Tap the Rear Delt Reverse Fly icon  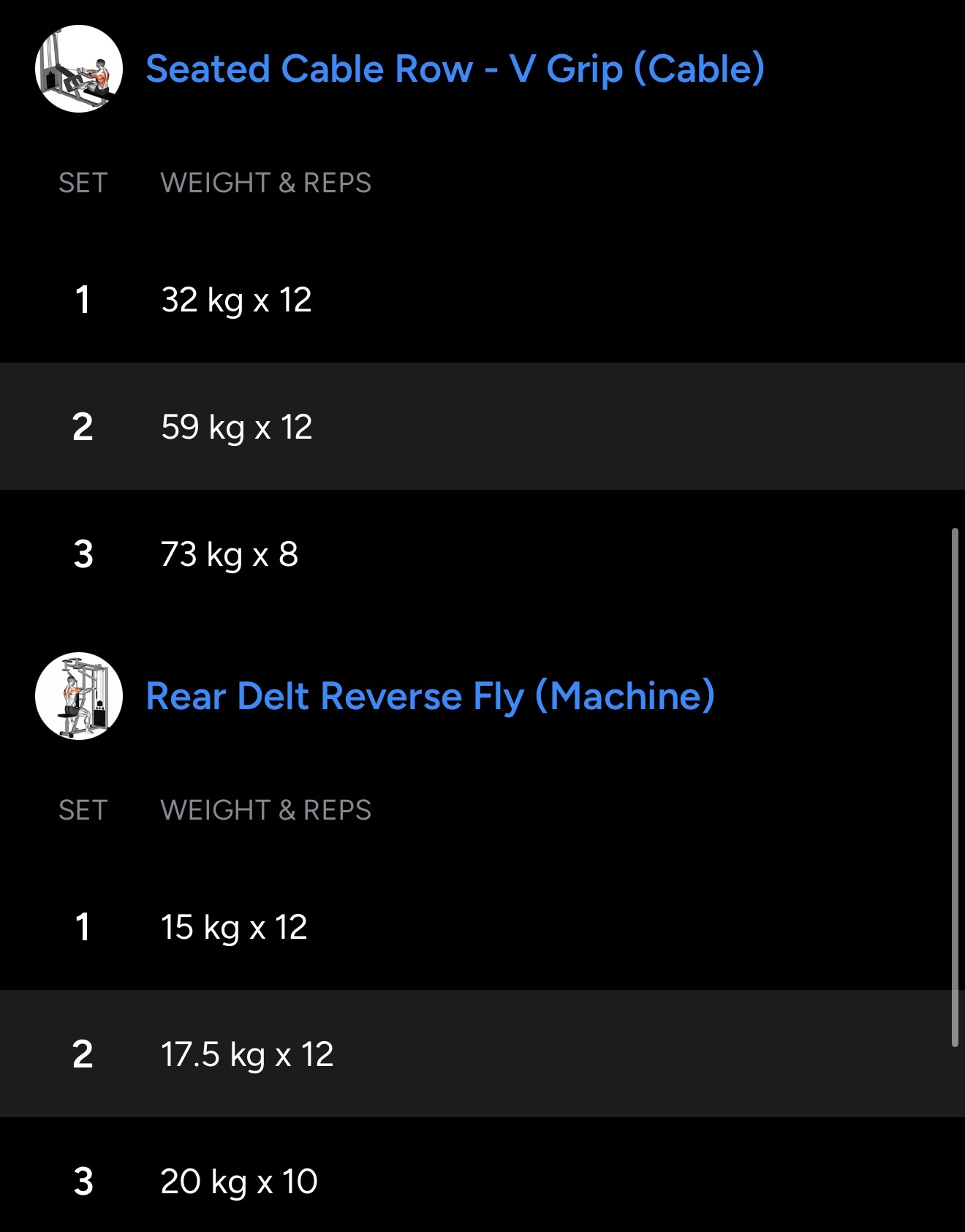point(79,696)
